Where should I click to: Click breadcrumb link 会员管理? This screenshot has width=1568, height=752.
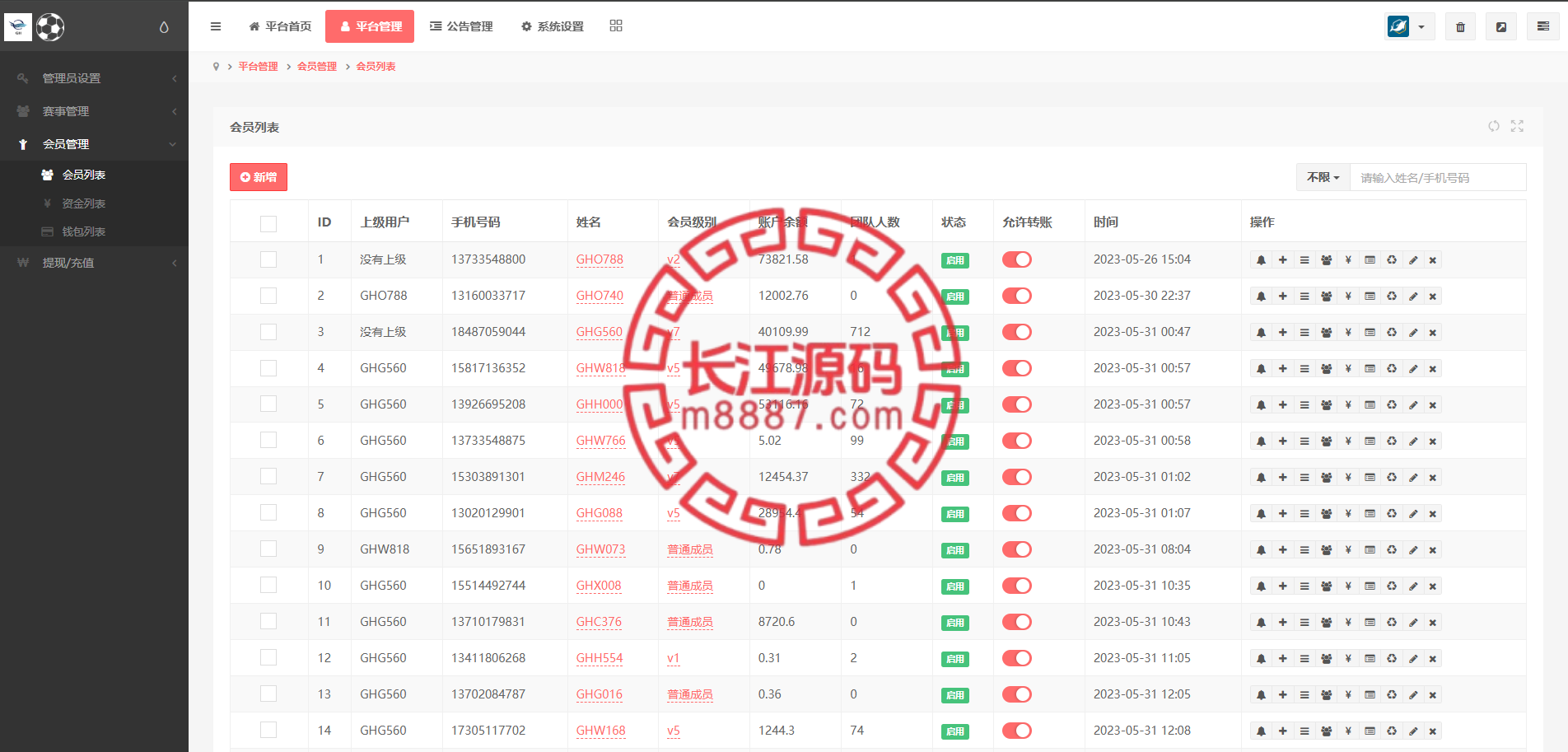pyautogui.click(x=317, y=67)
